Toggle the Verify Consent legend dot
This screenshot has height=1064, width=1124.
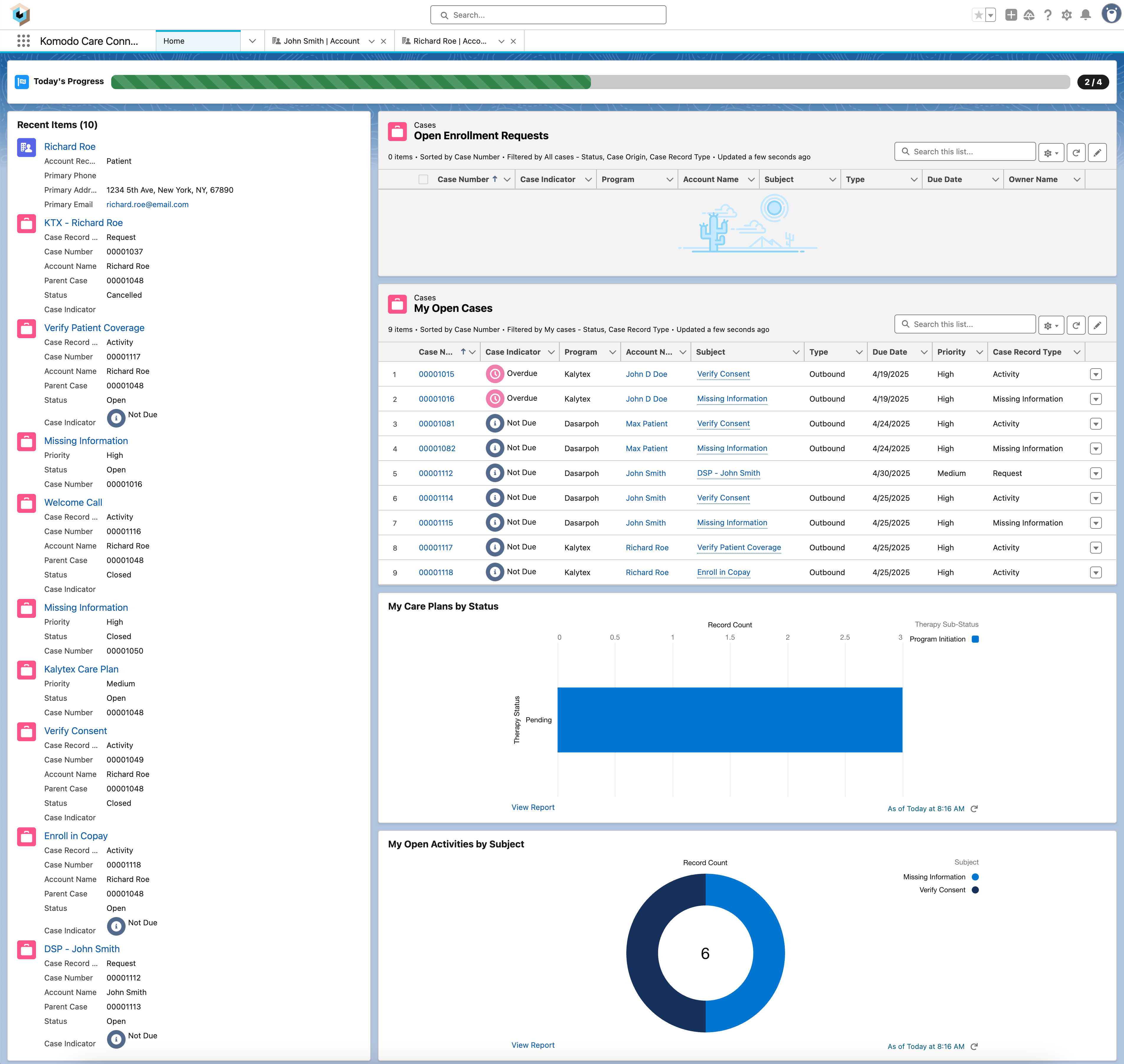coord(975,890)
